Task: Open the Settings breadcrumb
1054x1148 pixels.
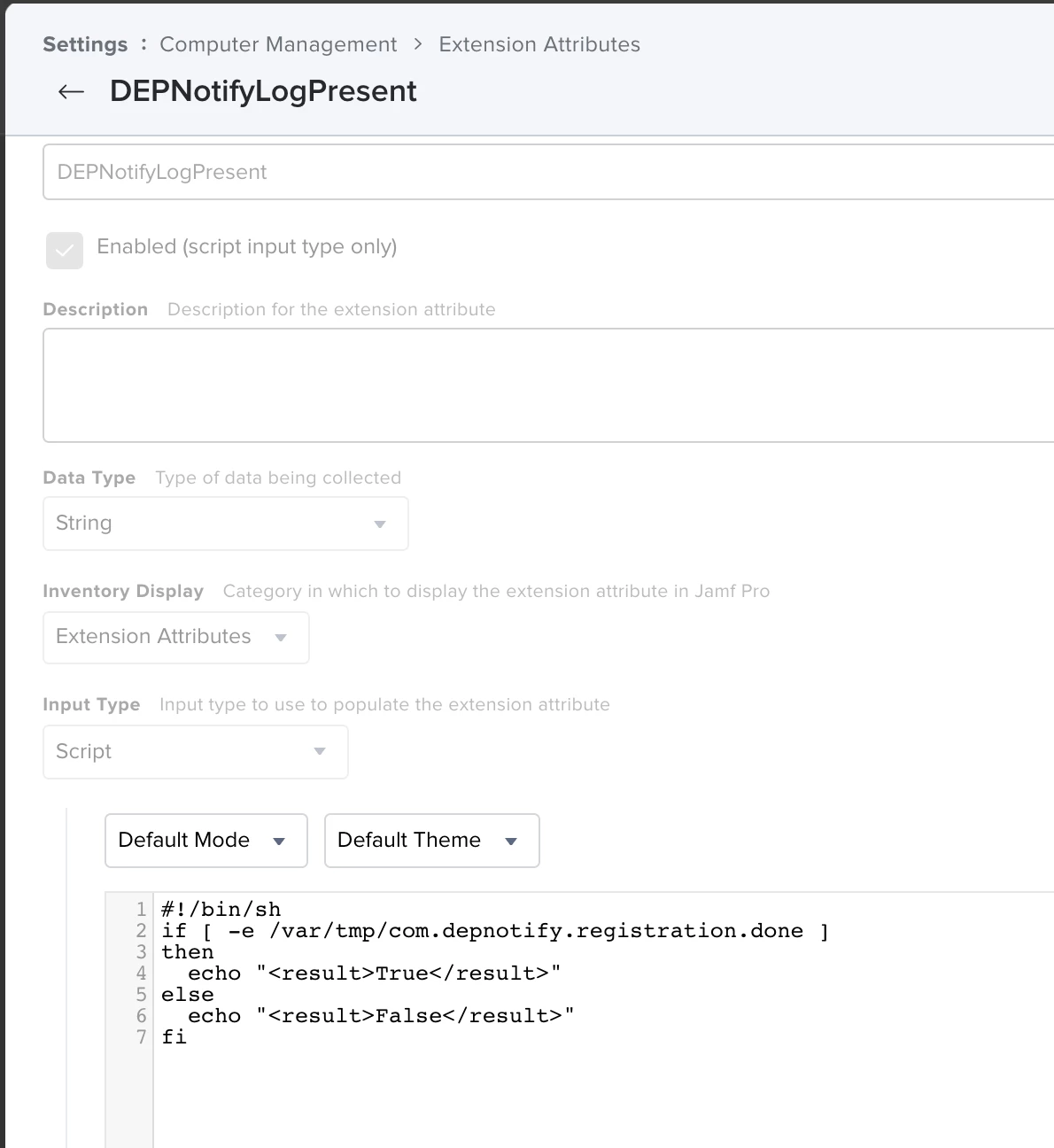Action: pyautogui.click(x=85, y=44)
